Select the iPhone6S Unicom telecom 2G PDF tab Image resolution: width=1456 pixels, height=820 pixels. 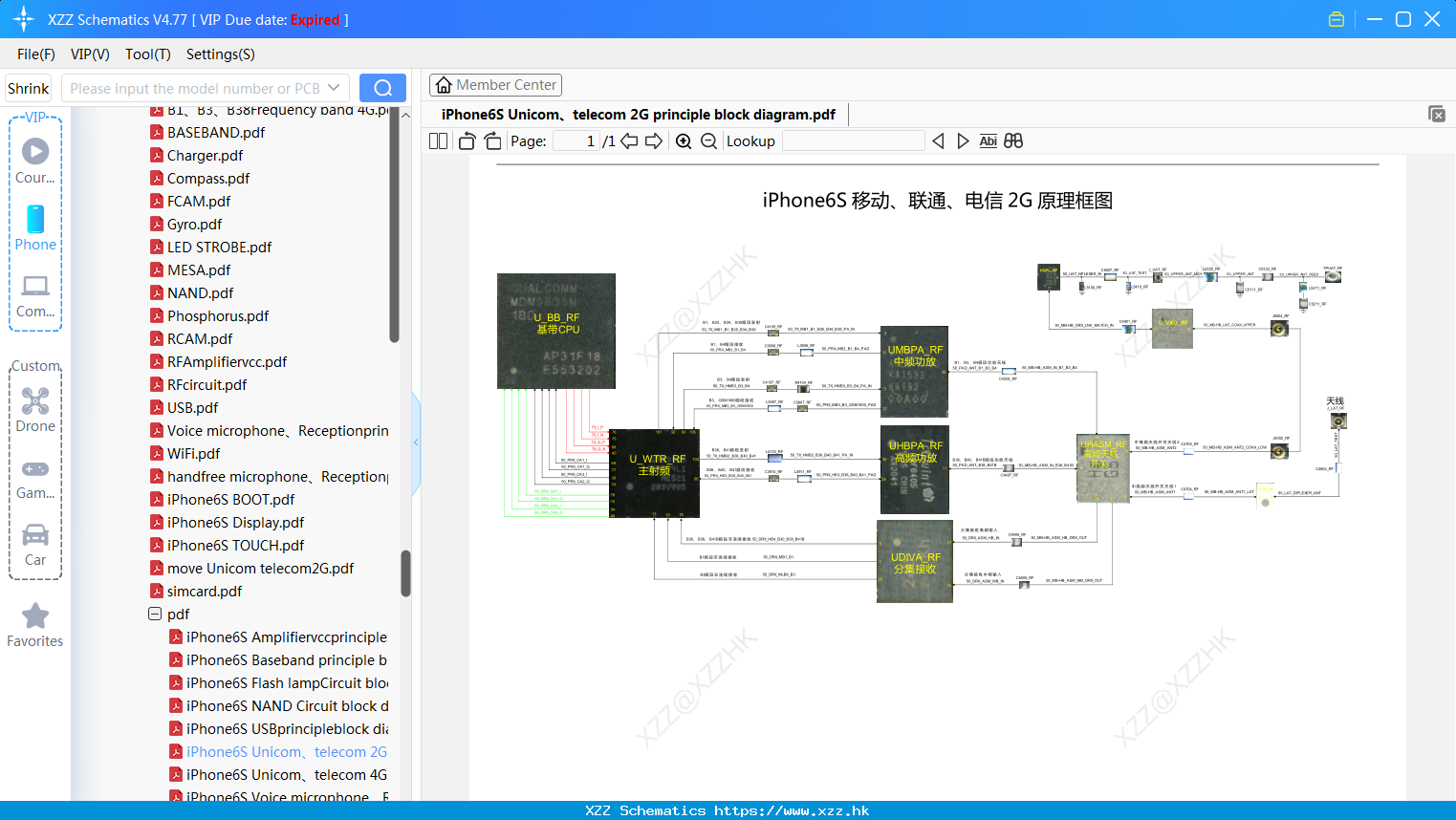click(639, 115)
